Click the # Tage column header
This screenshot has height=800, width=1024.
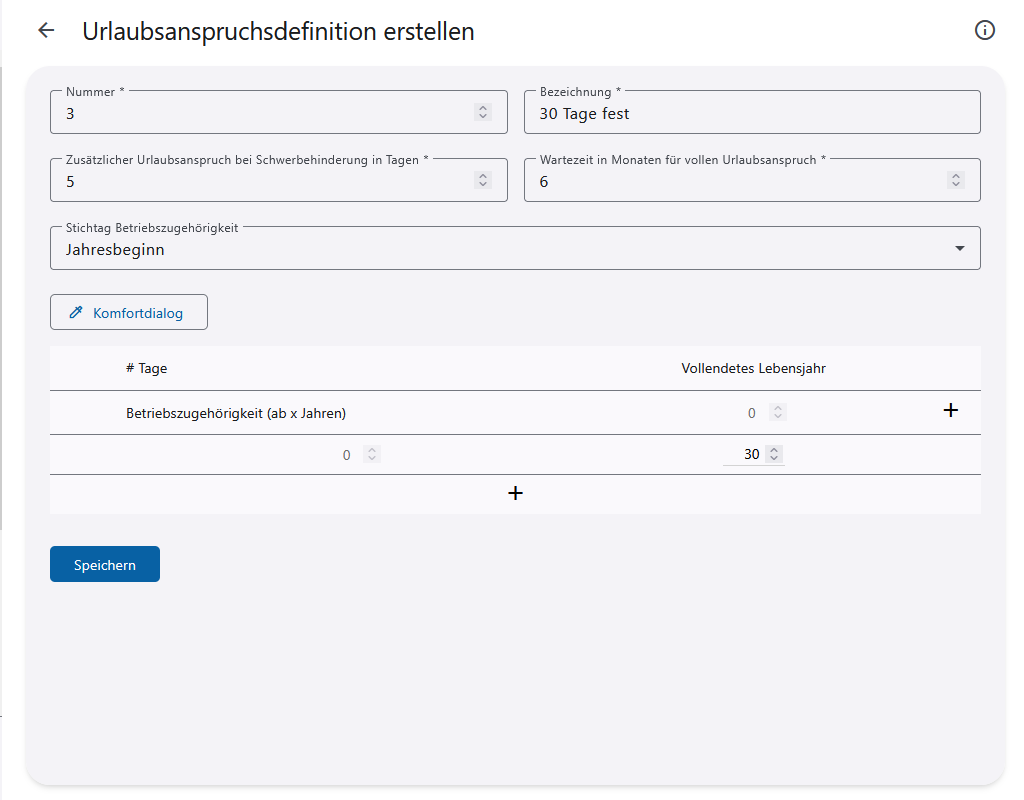(146, 367)
